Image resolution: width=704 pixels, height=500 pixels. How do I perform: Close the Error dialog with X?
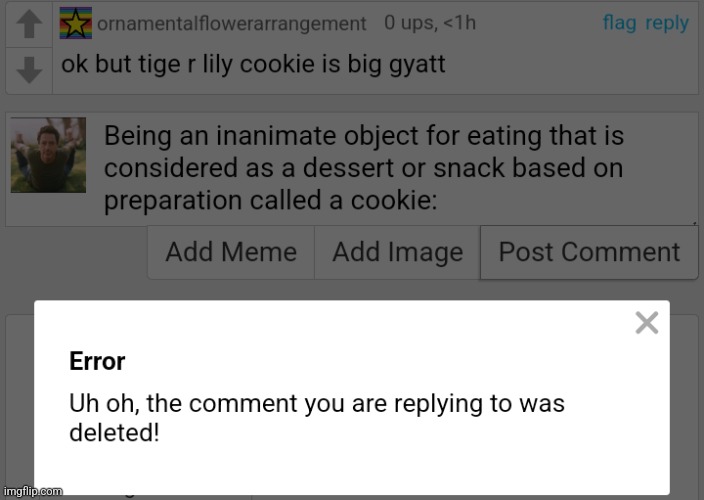click(647, 323)
